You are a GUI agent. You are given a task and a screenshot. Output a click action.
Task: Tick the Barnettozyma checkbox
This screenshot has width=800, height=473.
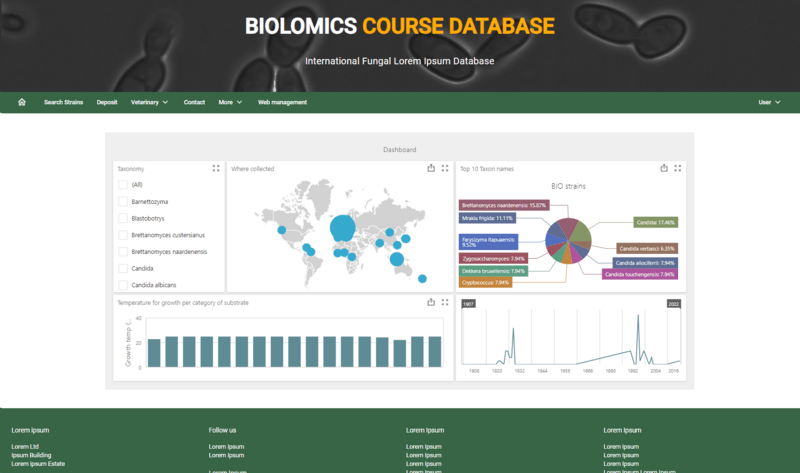pos(123,202)
